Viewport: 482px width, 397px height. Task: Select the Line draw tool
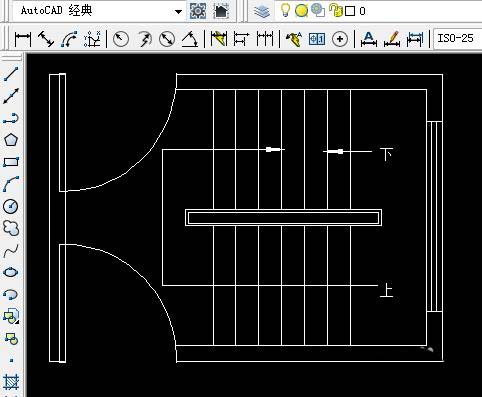pyautogui.click(x=11, y=74)
